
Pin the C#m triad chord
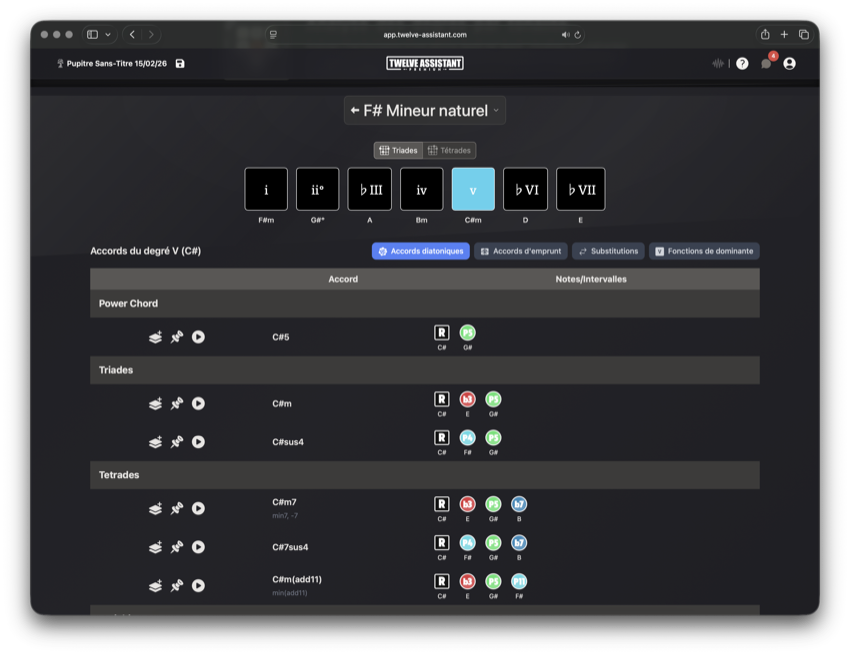[x=177, y=404]
